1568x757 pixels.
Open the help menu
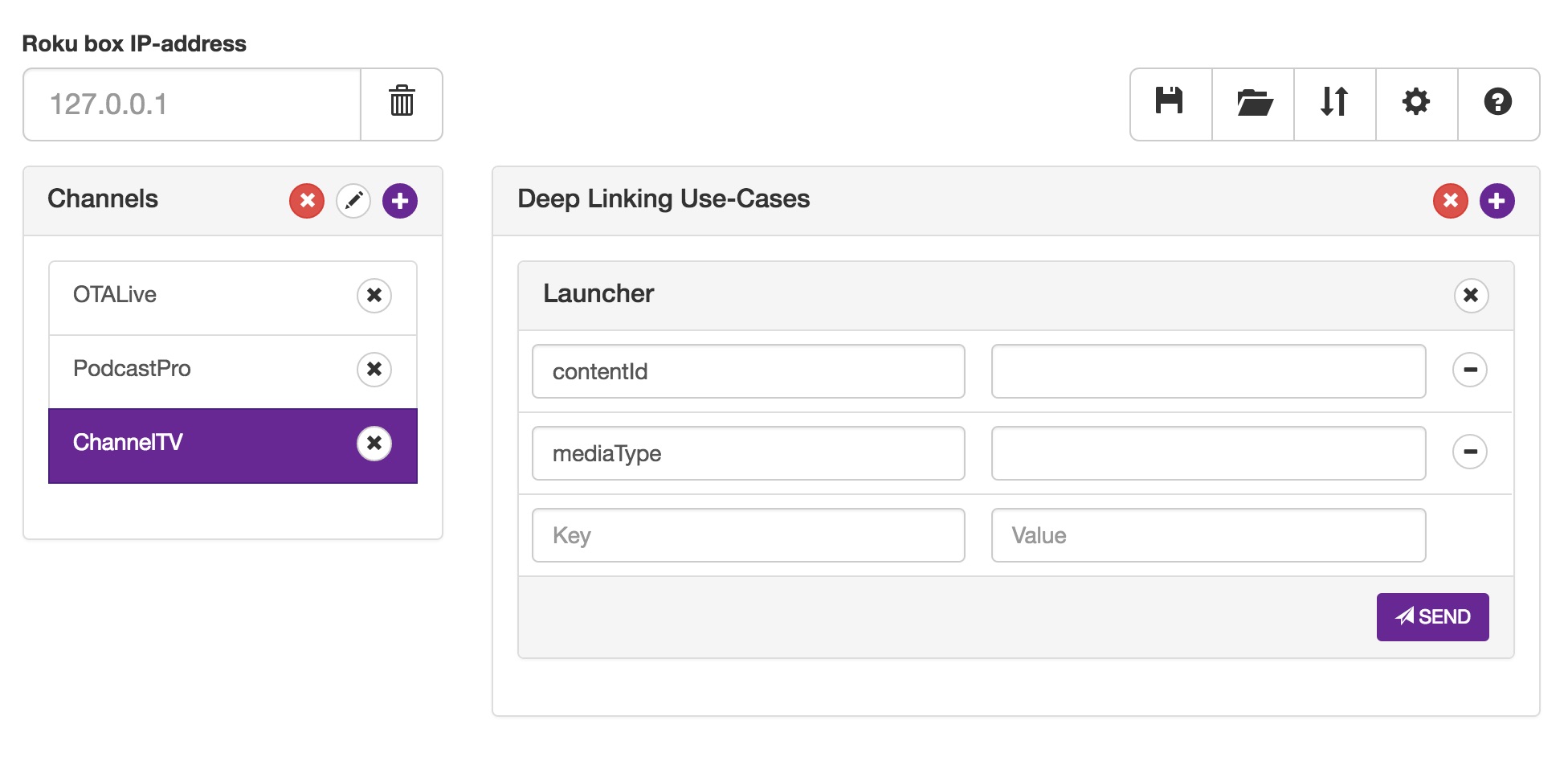[1500, 104]
